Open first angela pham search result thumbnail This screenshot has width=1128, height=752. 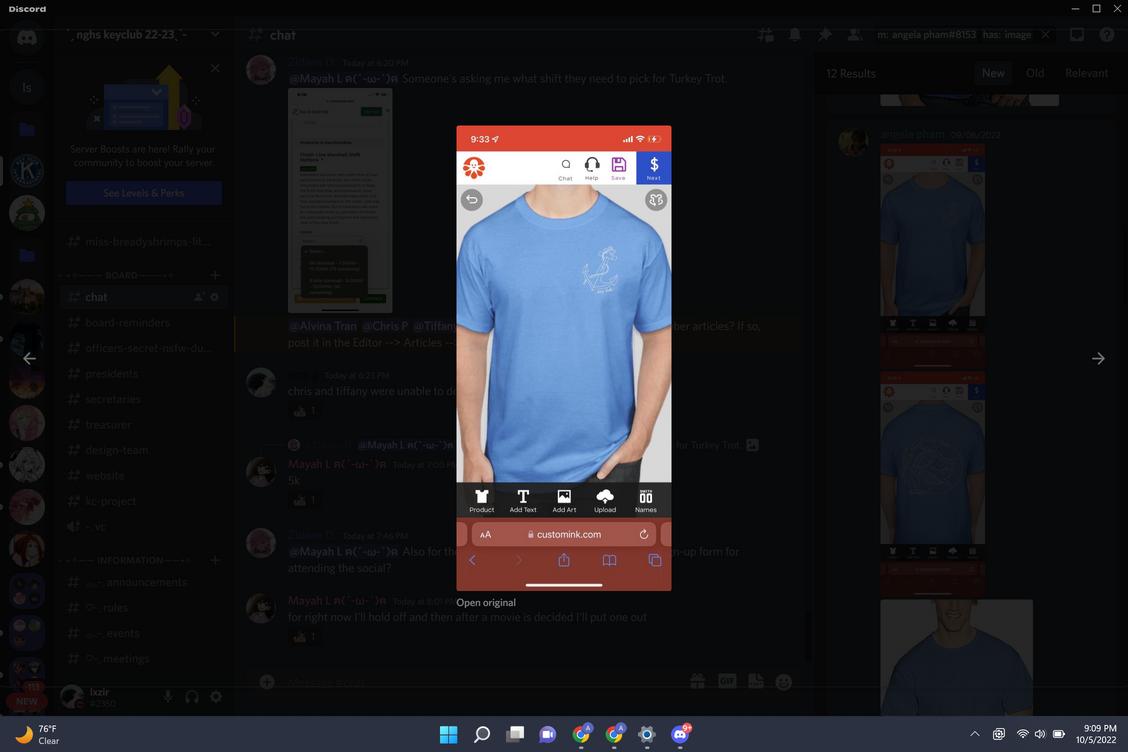(x=932, y=259)
